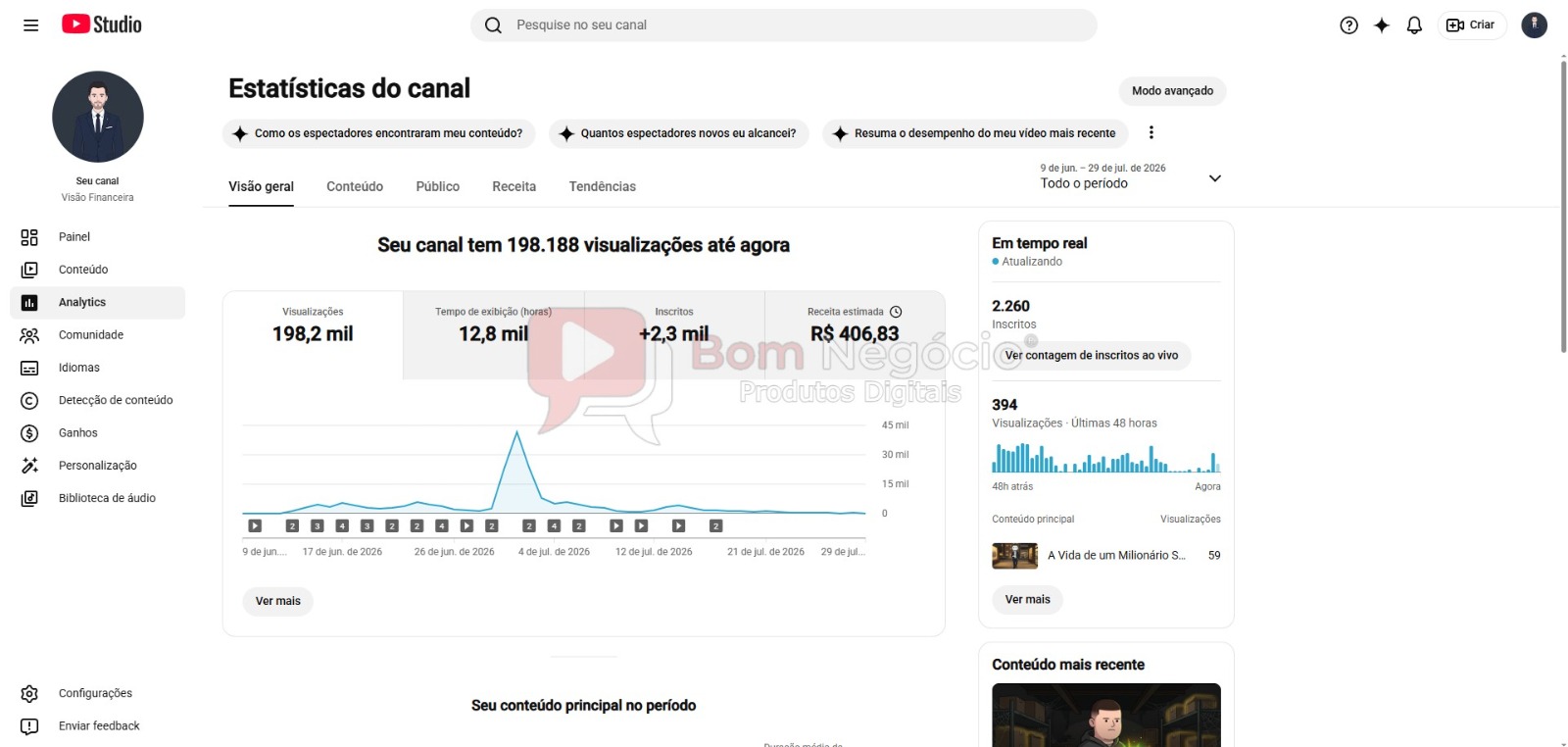This screenshot has height=747, width=1568.
Task: Click the 48-hour realtime views bar chart
Action: coord(1106,458)
